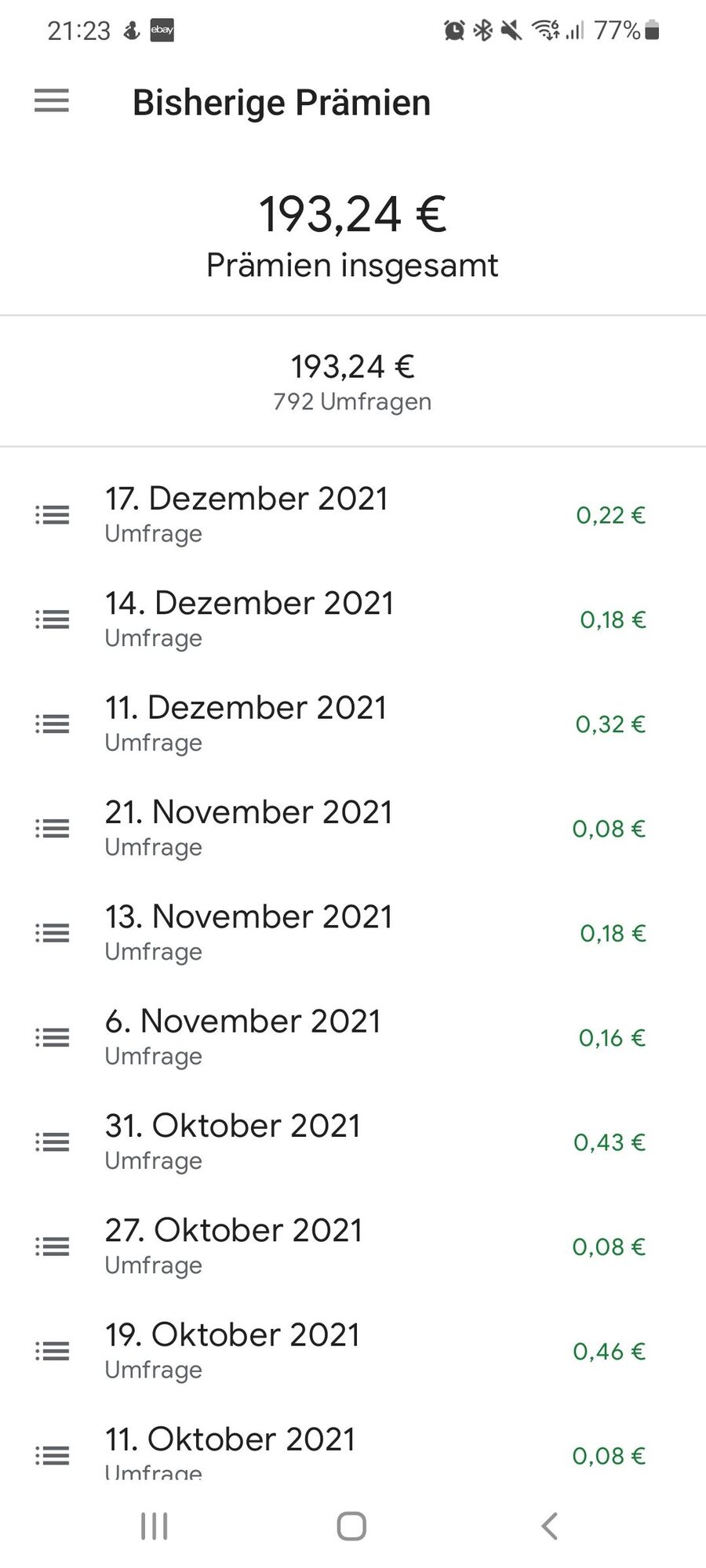Image resolution: width=706 pixels, height=1568 pixels.
Task: Tap the Android back navigation arrow
Action: tap(550, 1526)
